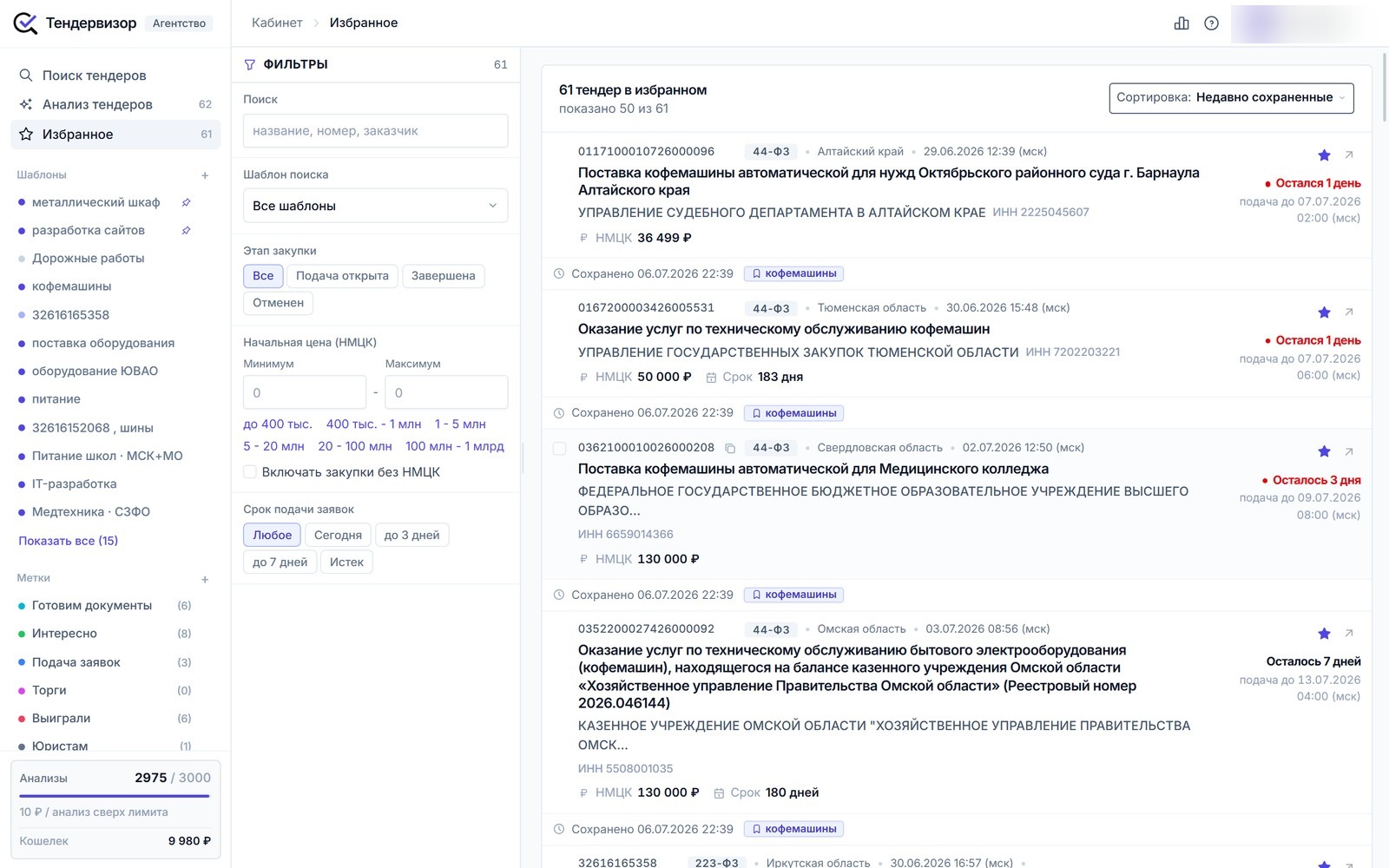Screen dimensions: 1389x868
Task: Focus the название, номер, заказчик search field
Action: pyautogui.click(x=375, y=131)
